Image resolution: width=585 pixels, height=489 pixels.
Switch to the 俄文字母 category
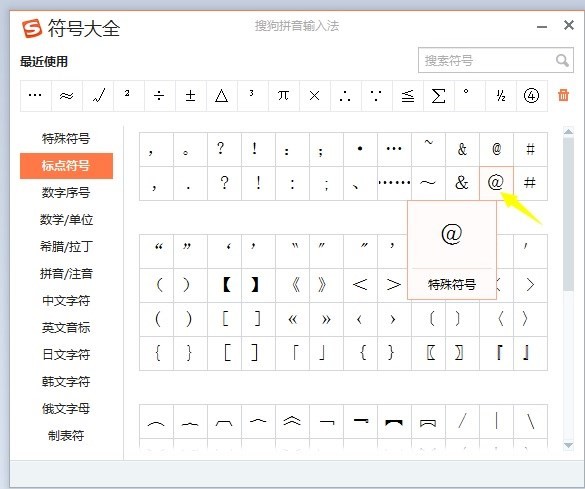coord(66,408)
